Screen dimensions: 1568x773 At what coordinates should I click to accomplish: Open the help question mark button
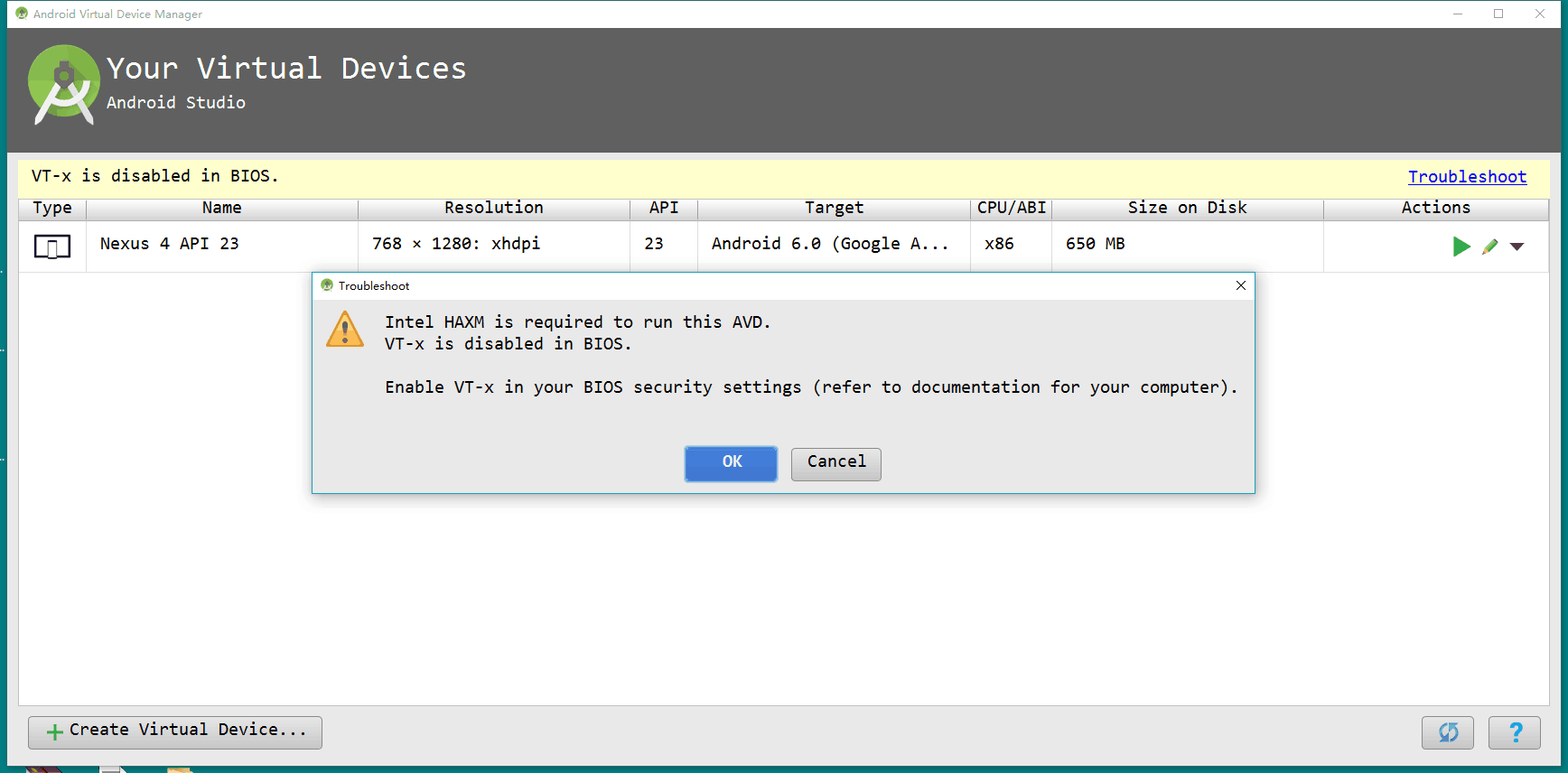[x=1515, y=732]
